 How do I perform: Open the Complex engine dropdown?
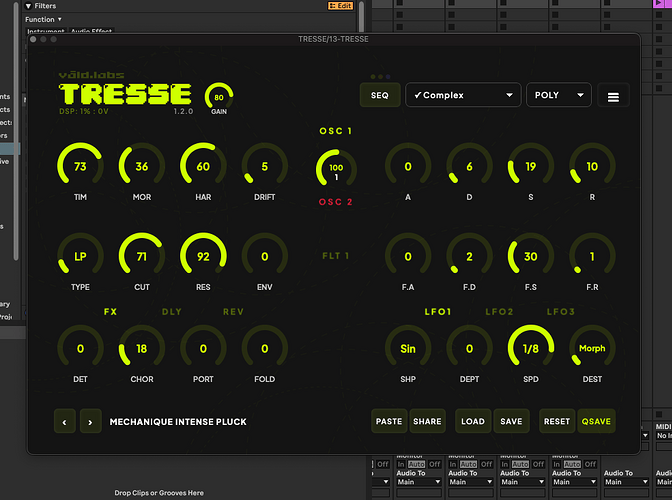point(463,95)
